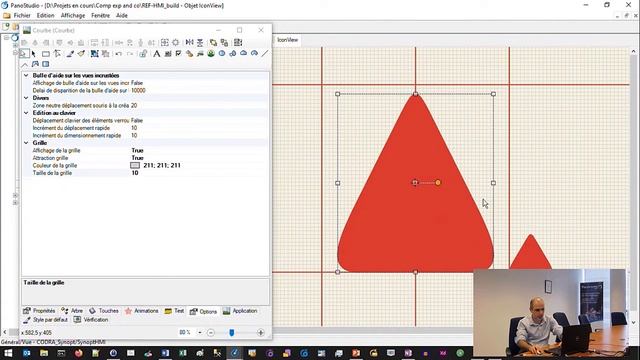Open the Affichage menu
This screenshot has height=360, width=640.
point(73,16)
